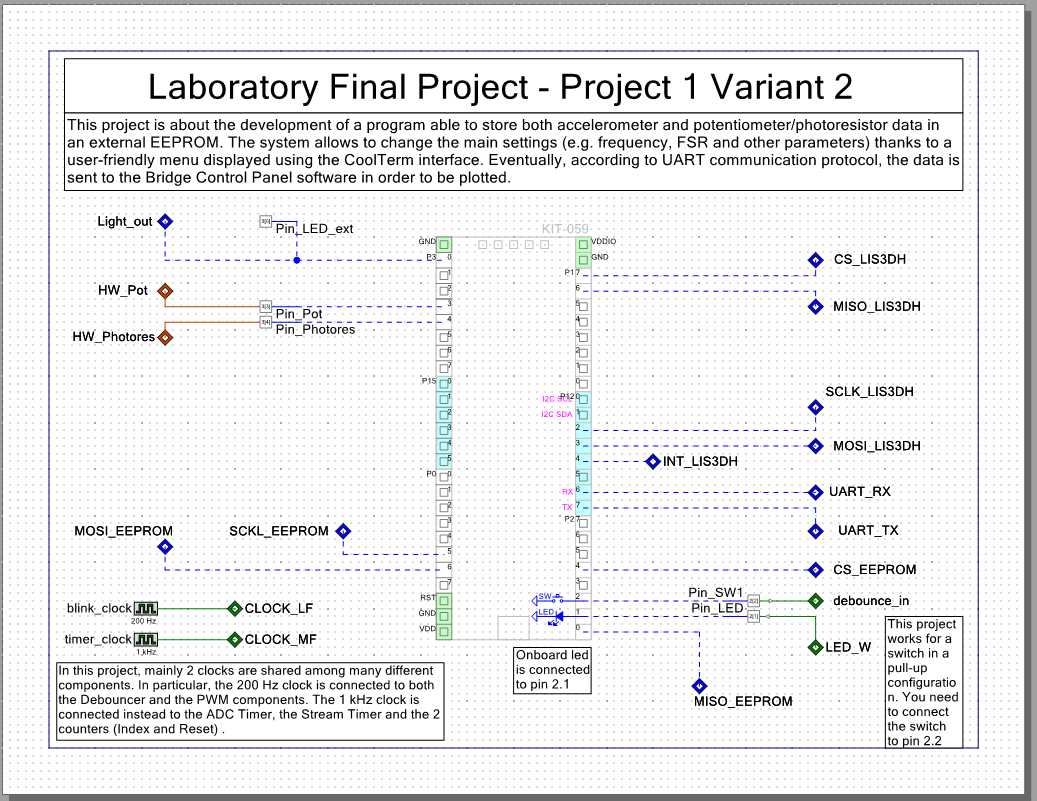The width and height of the screenshot is (1037, 801).
Task: Click the Pin_SW1 pin component
Action: tap(753, 601)
